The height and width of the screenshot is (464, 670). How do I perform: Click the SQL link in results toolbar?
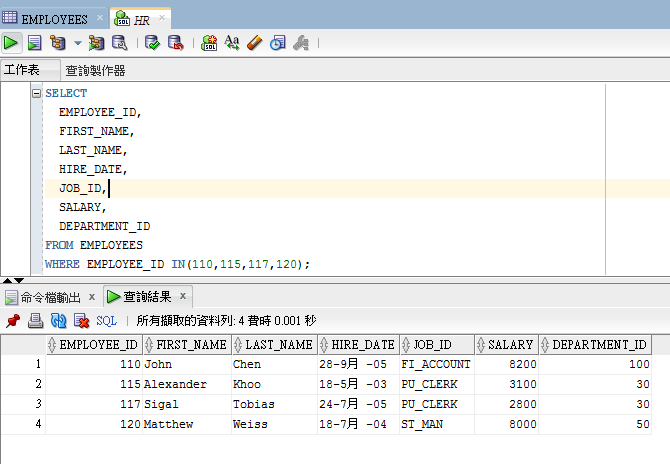pos(106,320)
